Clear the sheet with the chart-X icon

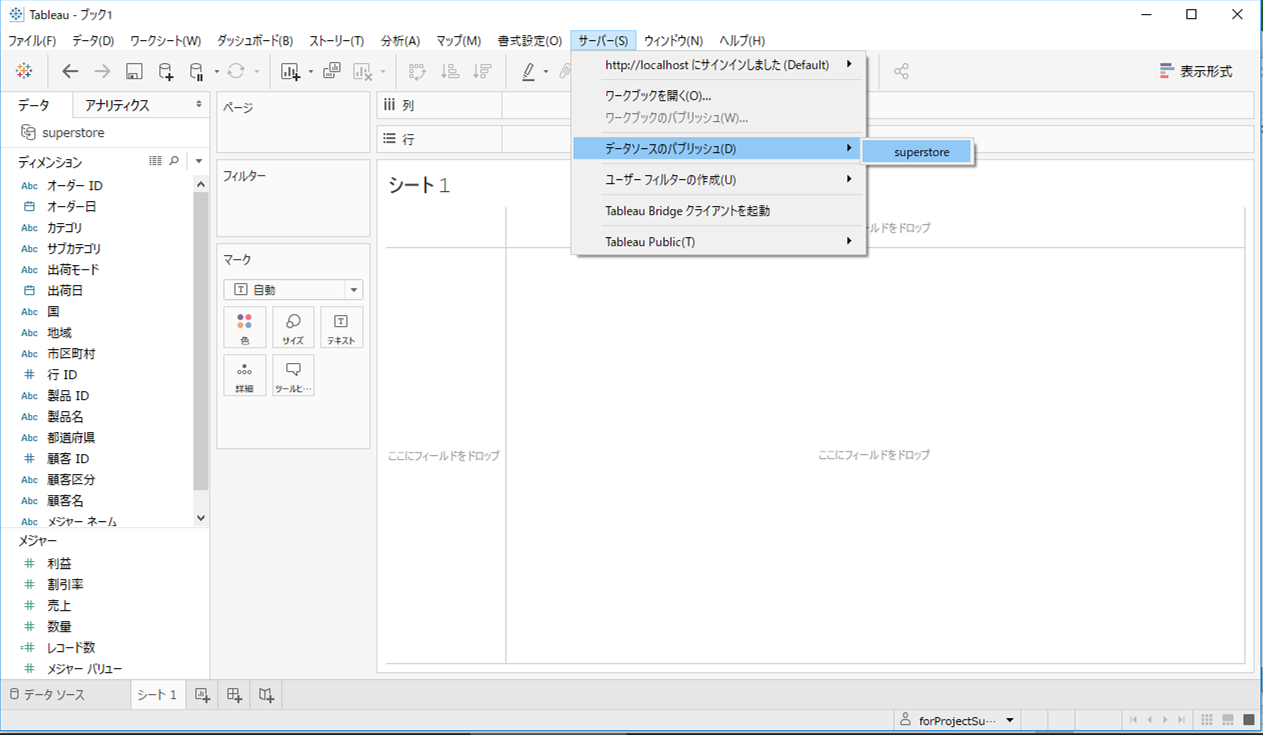click(363, 71)
